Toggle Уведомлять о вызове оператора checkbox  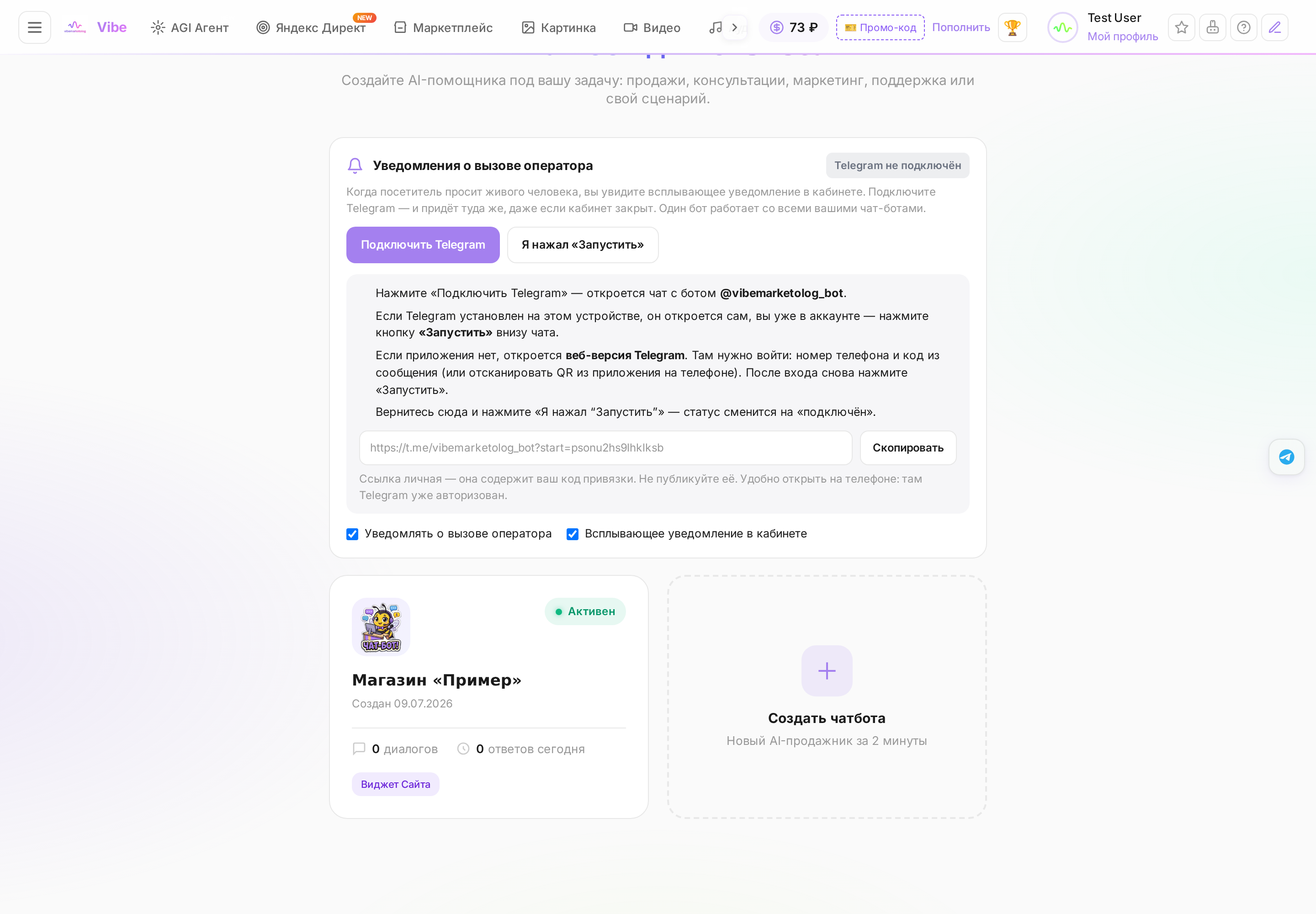tap(352, 534)
